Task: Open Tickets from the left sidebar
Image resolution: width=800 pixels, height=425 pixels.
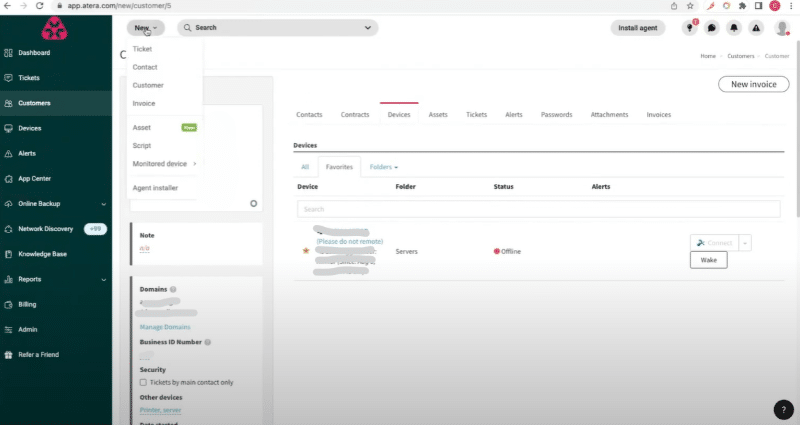Action: 29,78
